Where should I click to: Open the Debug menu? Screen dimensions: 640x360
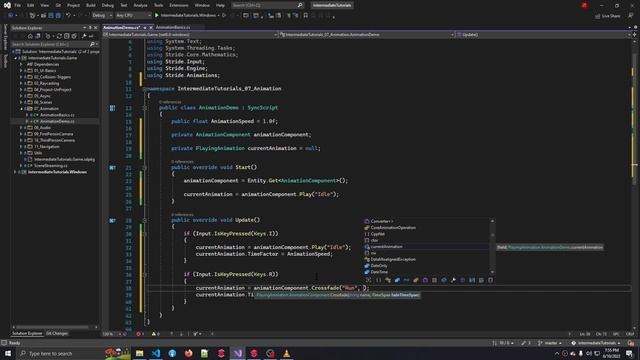click(108, 5)
